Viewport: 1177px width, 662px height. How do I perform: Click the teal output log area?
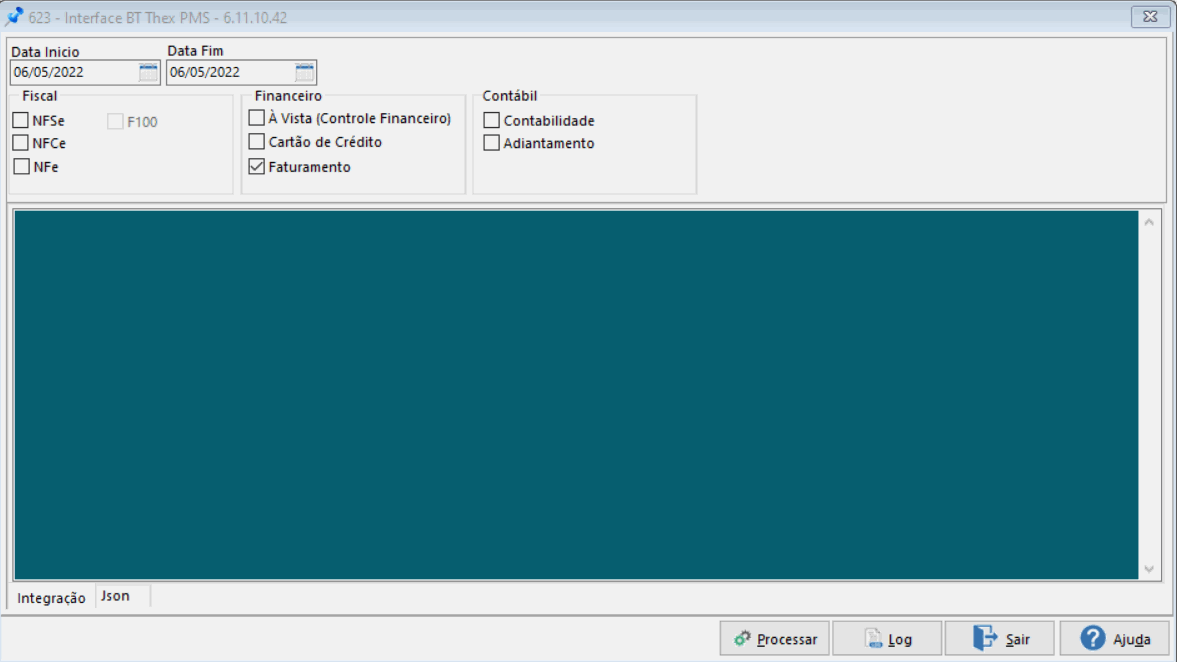576,395
